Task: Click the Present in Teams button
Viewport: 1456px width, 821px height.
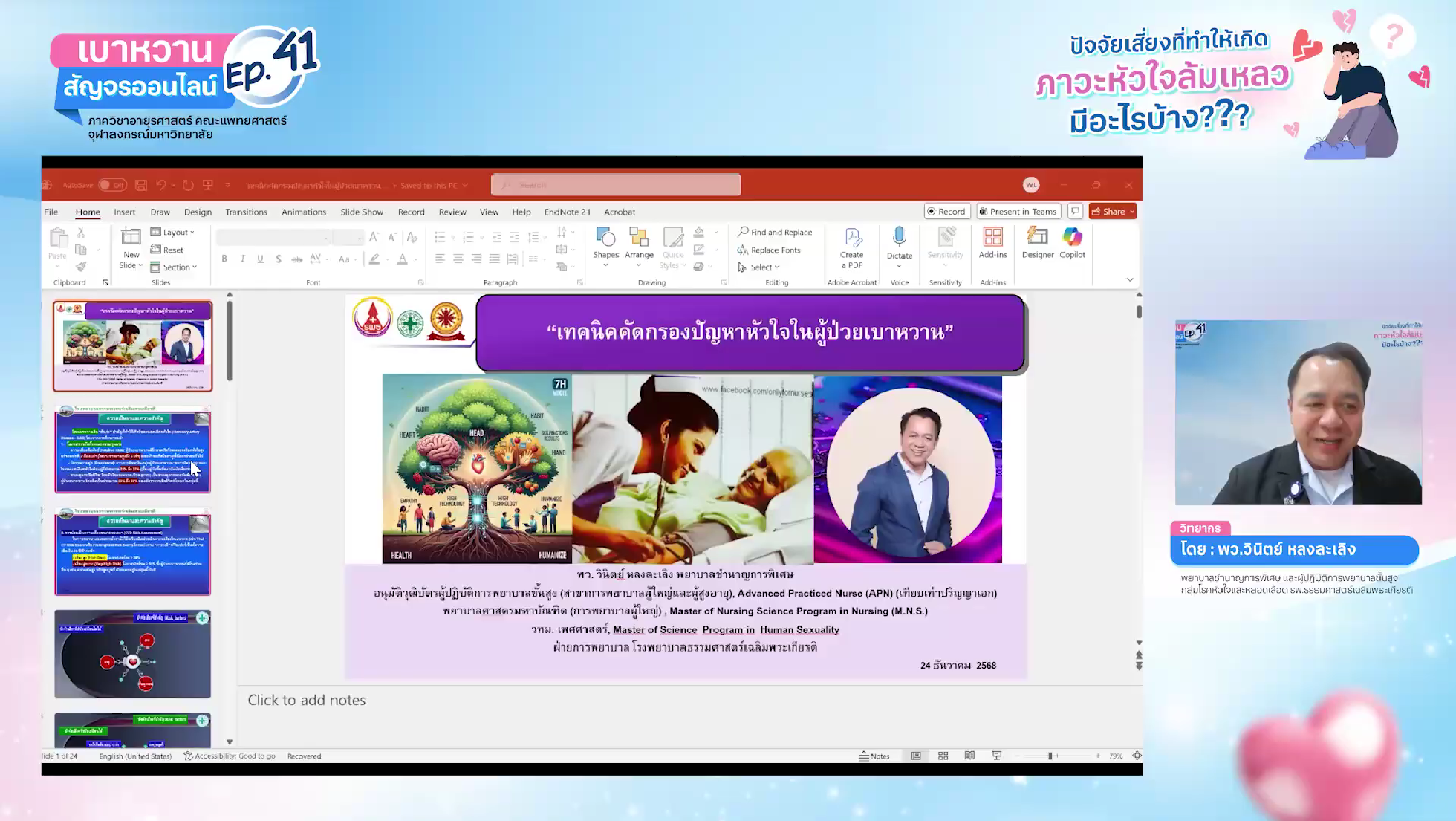Action: pyautogui.click(x=1018, y=212)
